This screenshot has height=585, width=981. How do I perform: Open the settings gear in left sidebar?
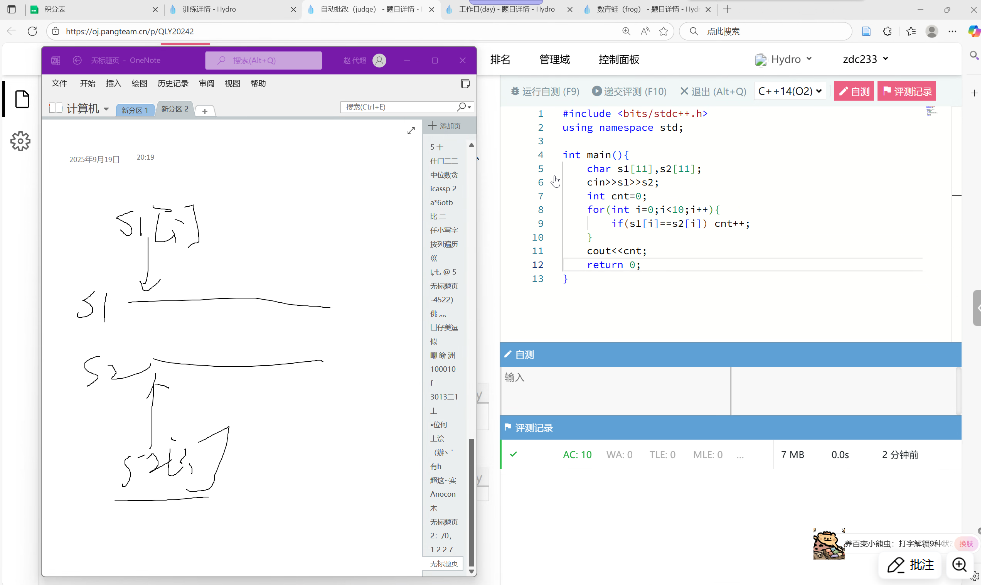point(20,141)
